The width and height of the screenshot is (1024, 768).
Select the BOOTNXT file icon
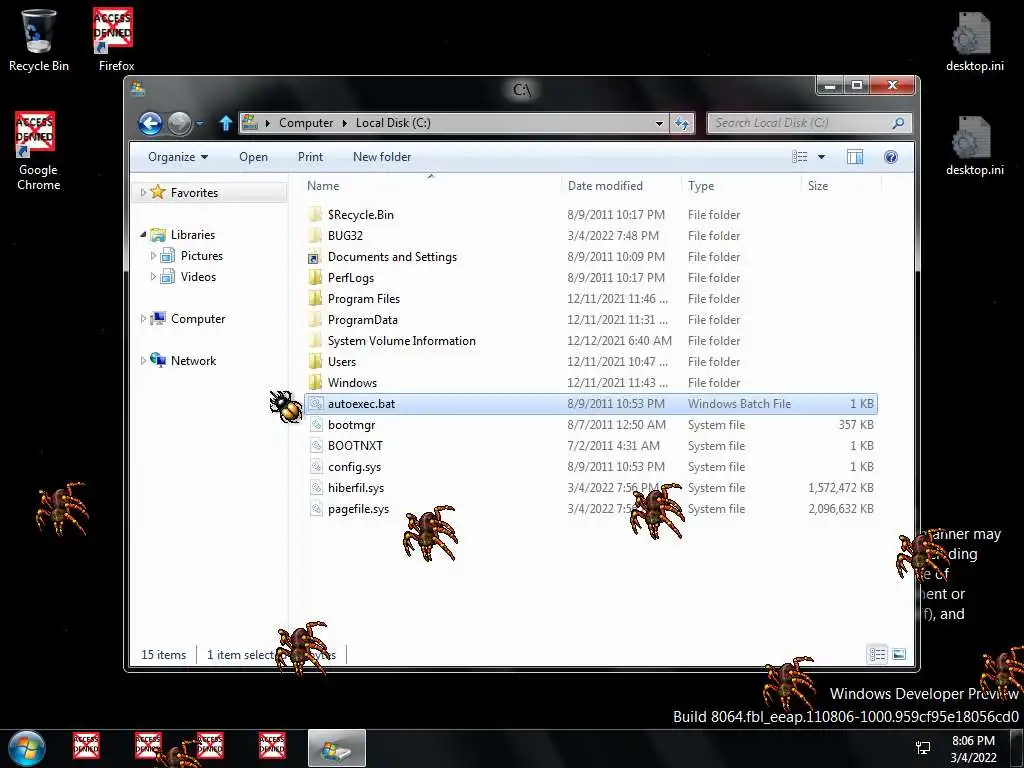(316, 445)
